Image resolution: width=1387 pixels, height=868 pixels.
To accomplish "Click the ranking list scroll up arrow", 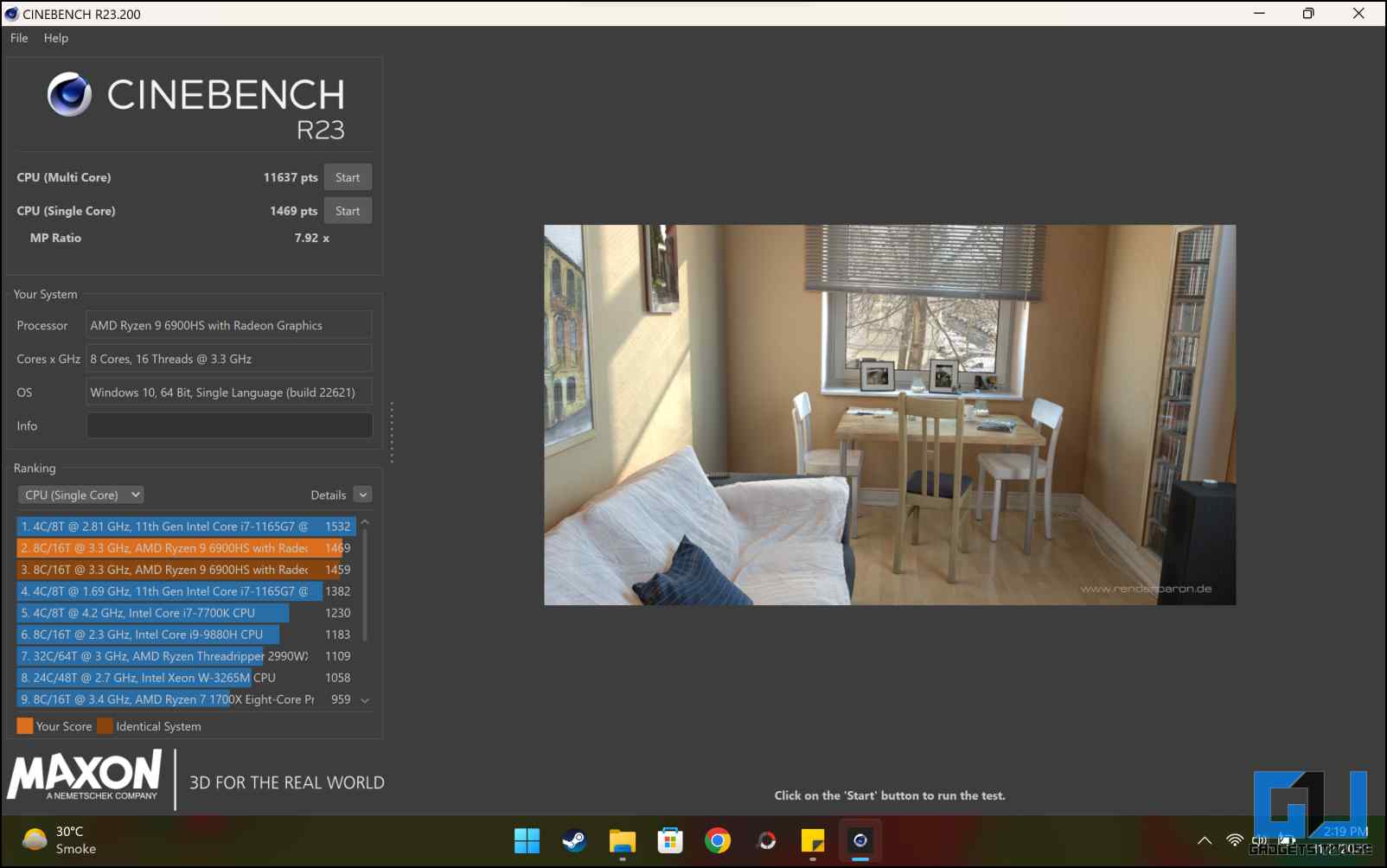I will pyautogui.click(x=365, y=522).
